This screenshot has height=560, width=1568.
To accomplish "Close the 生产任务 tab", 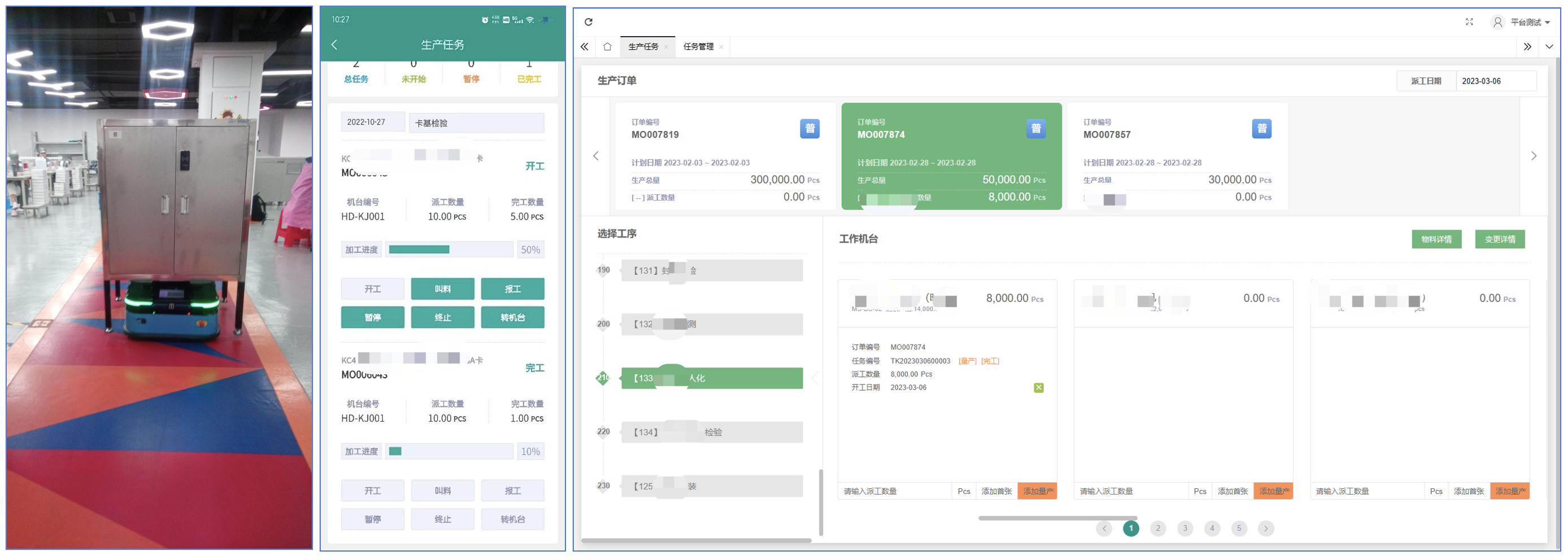I will 666,47.
